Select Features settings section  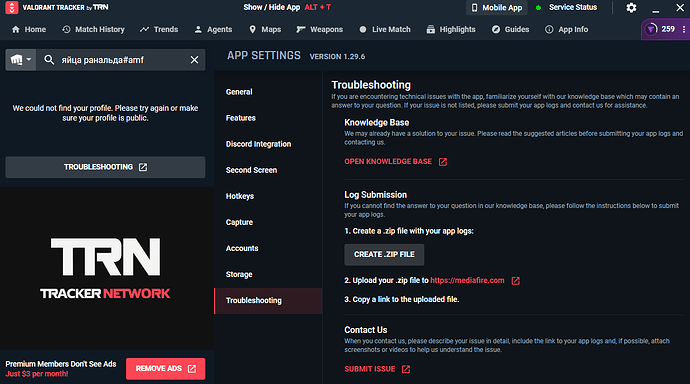tap(268, 118)
